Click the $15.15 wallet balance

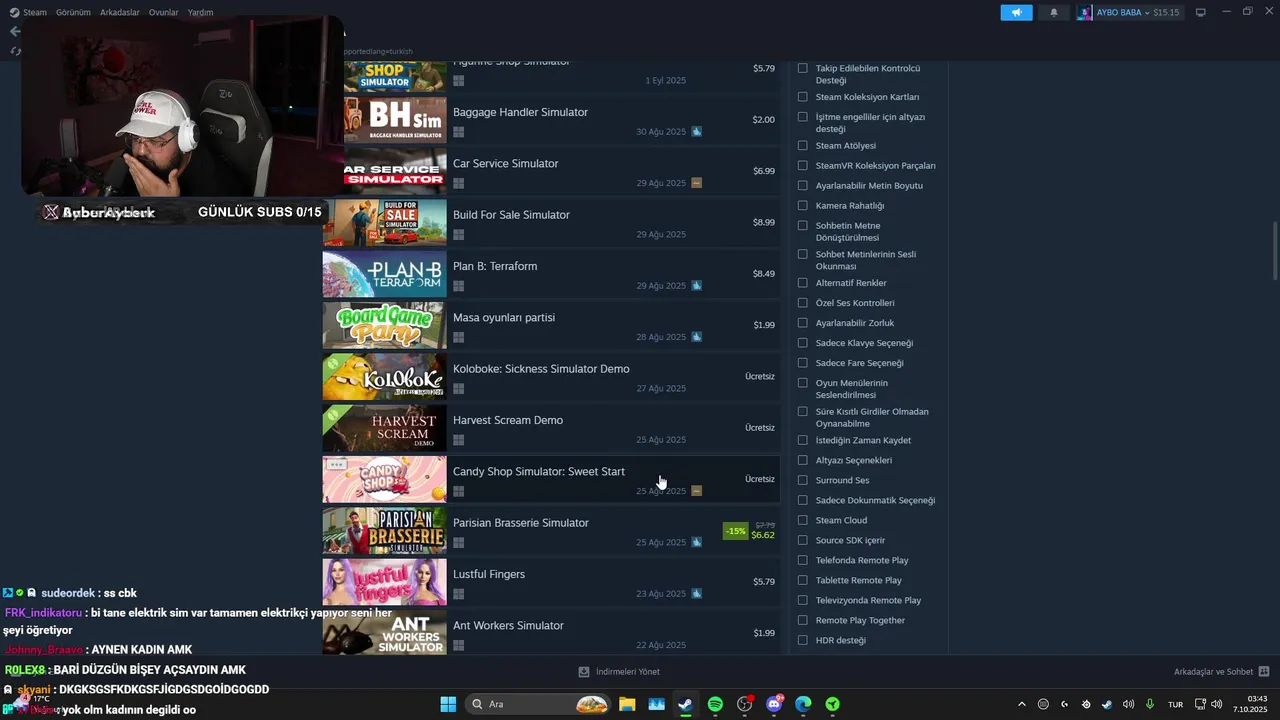[x=1165, y=12]
